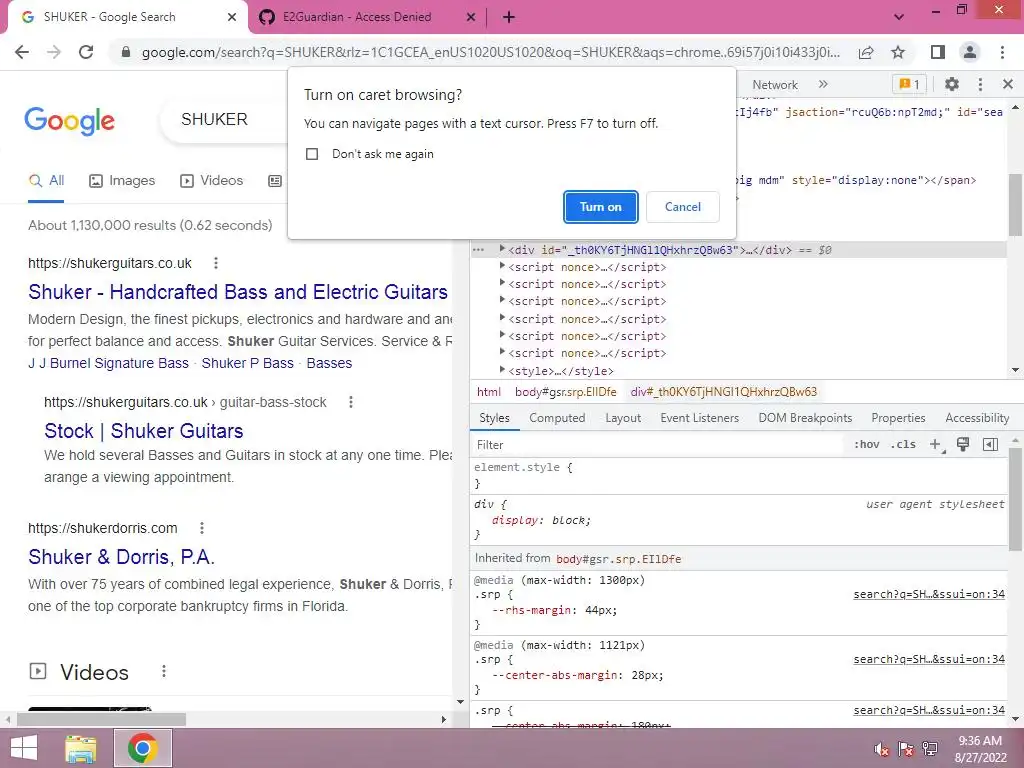View site info via the lock icon
This screenshot has width=1024, height=768.
click(126, 52)
